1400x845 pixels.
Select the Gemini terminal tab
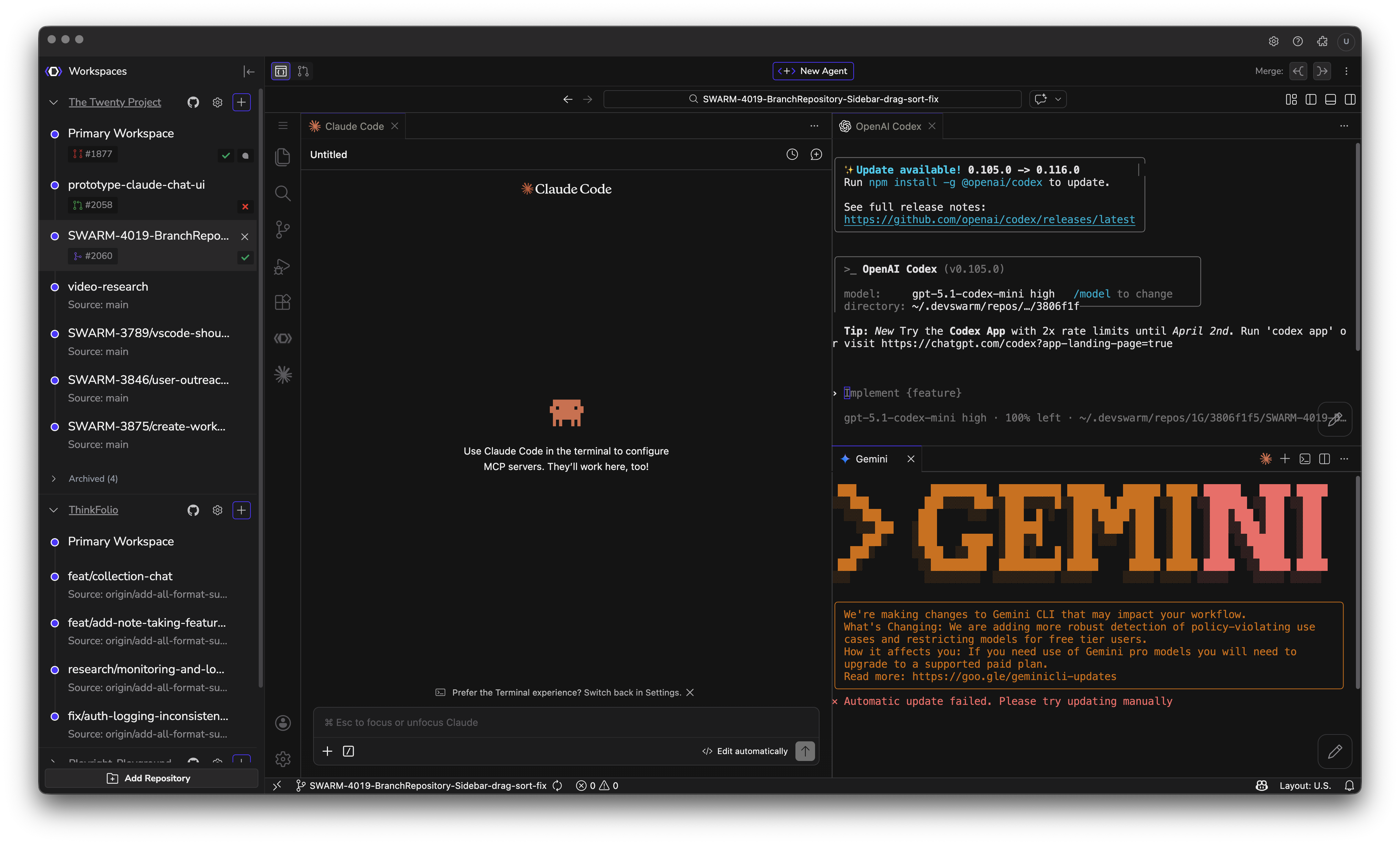(871, 459)
